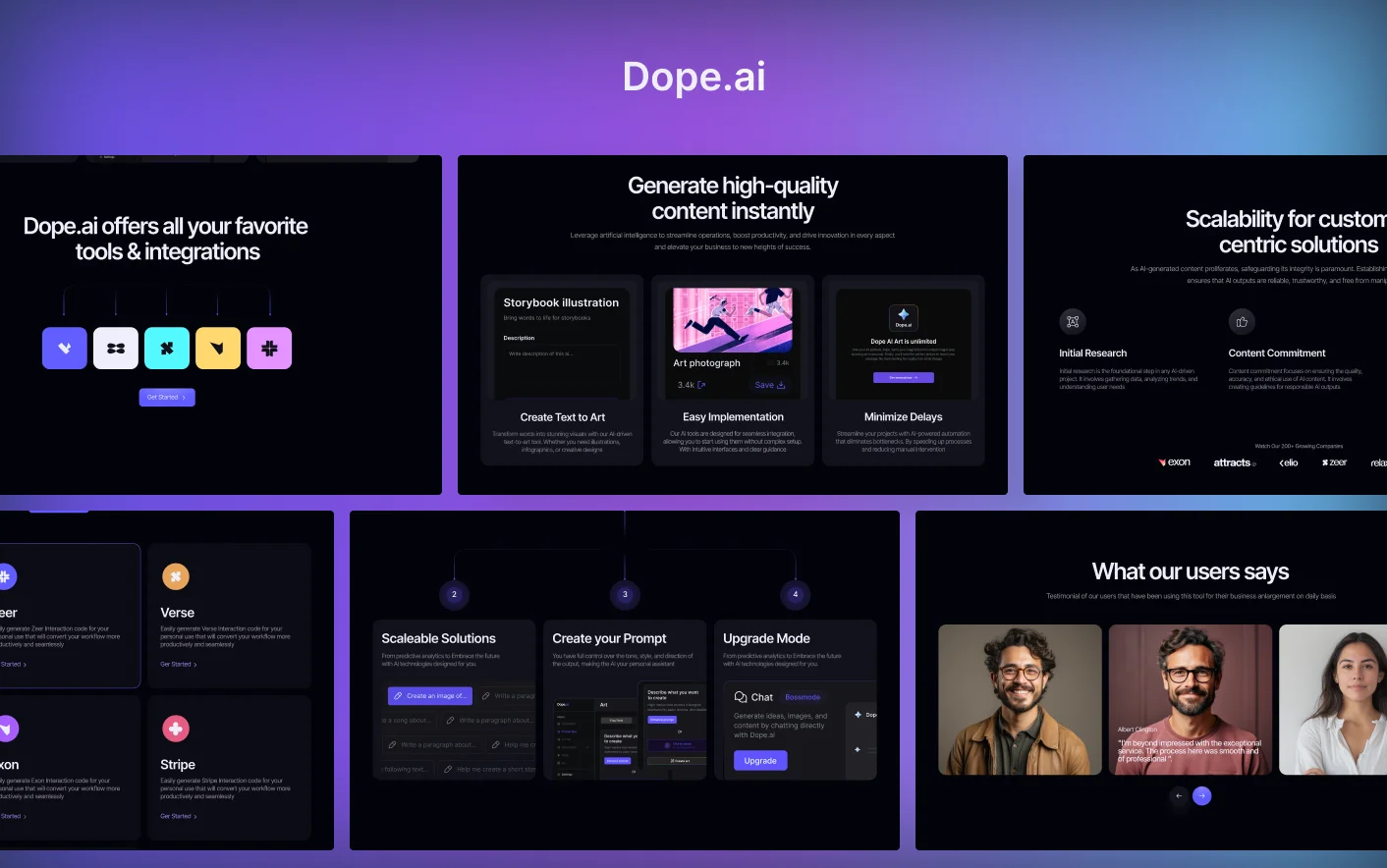Select the pink cross integration tile

tap(269, 349)
